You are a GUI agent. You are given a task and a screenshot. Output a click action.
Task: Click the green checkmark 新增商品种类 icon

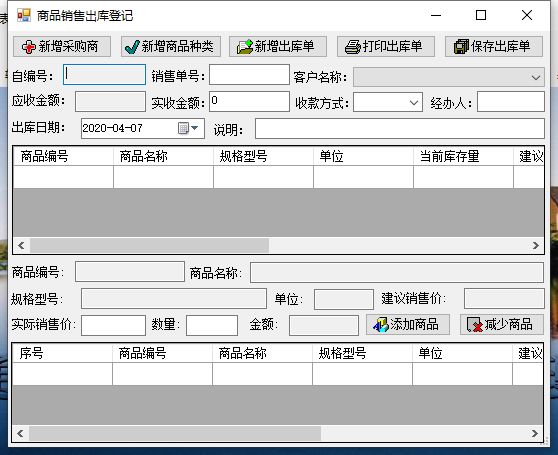pos(132,47)
